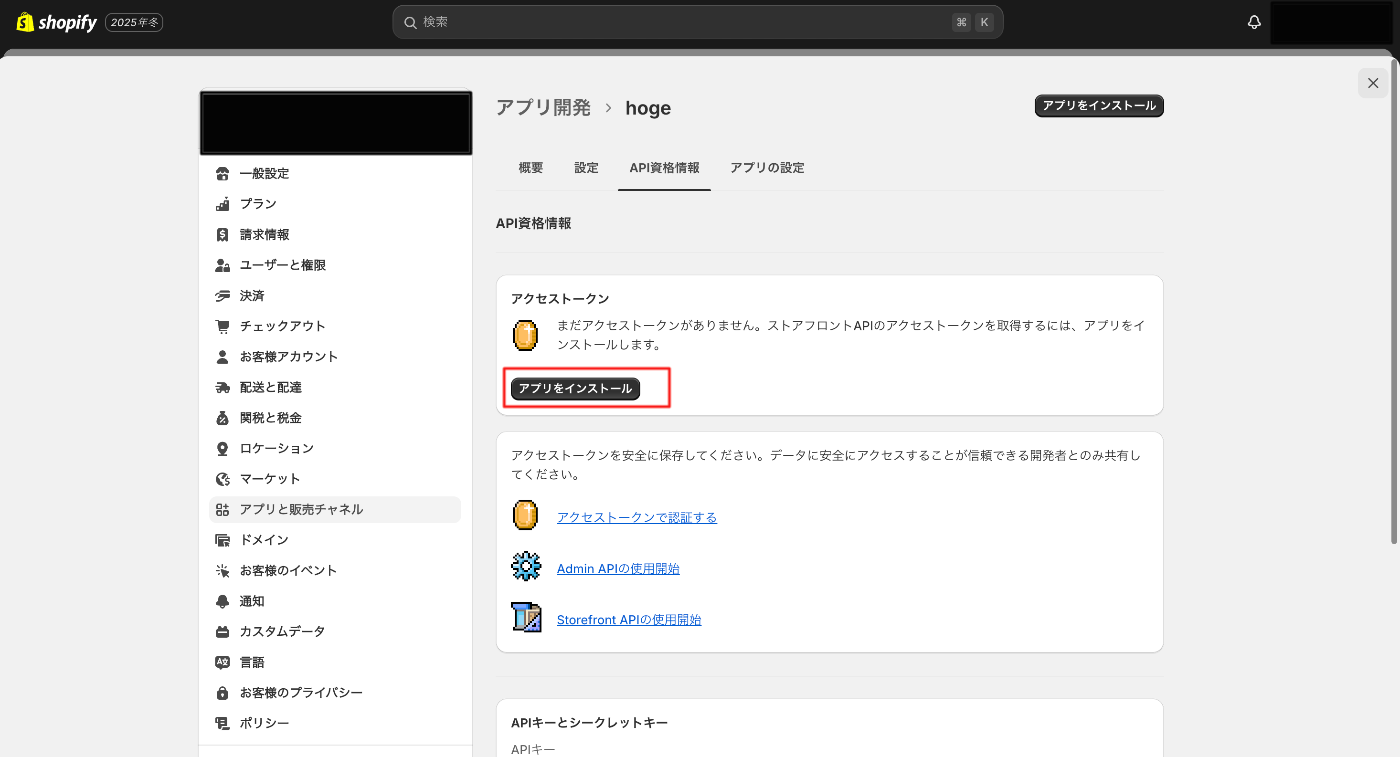Click header アプリをインストール button
The image size is (1400, 757).
(1099, 106)
